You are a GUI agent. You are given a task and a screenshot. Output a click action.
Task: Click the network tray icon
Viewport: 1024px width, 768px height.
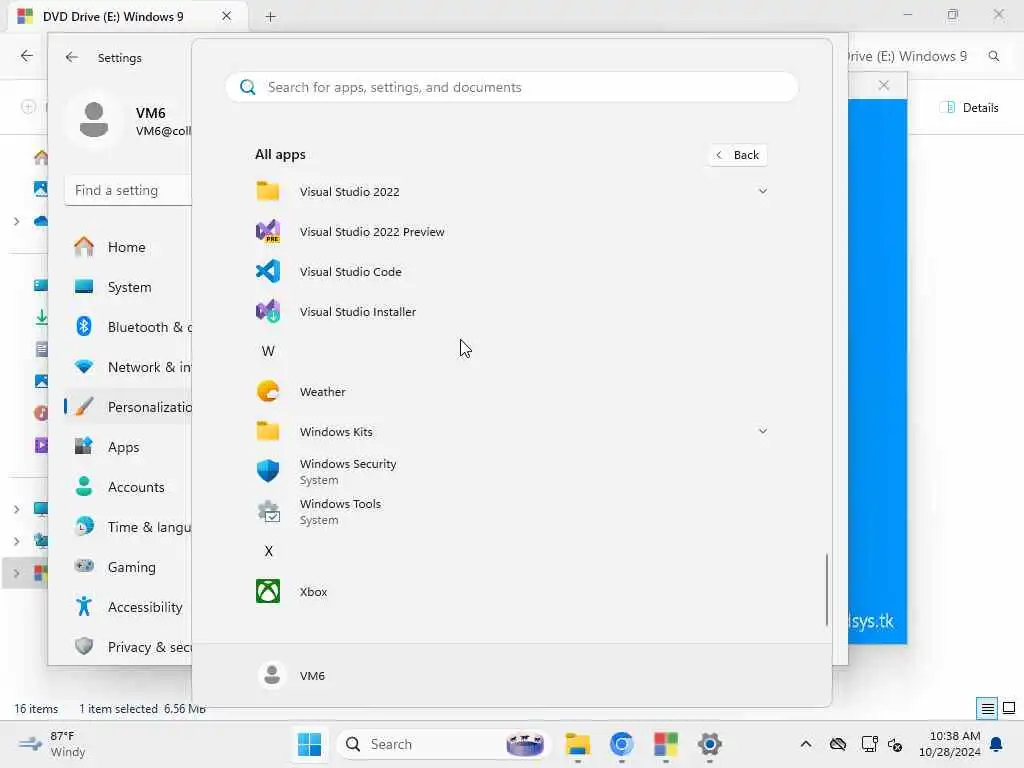[869, 744]
